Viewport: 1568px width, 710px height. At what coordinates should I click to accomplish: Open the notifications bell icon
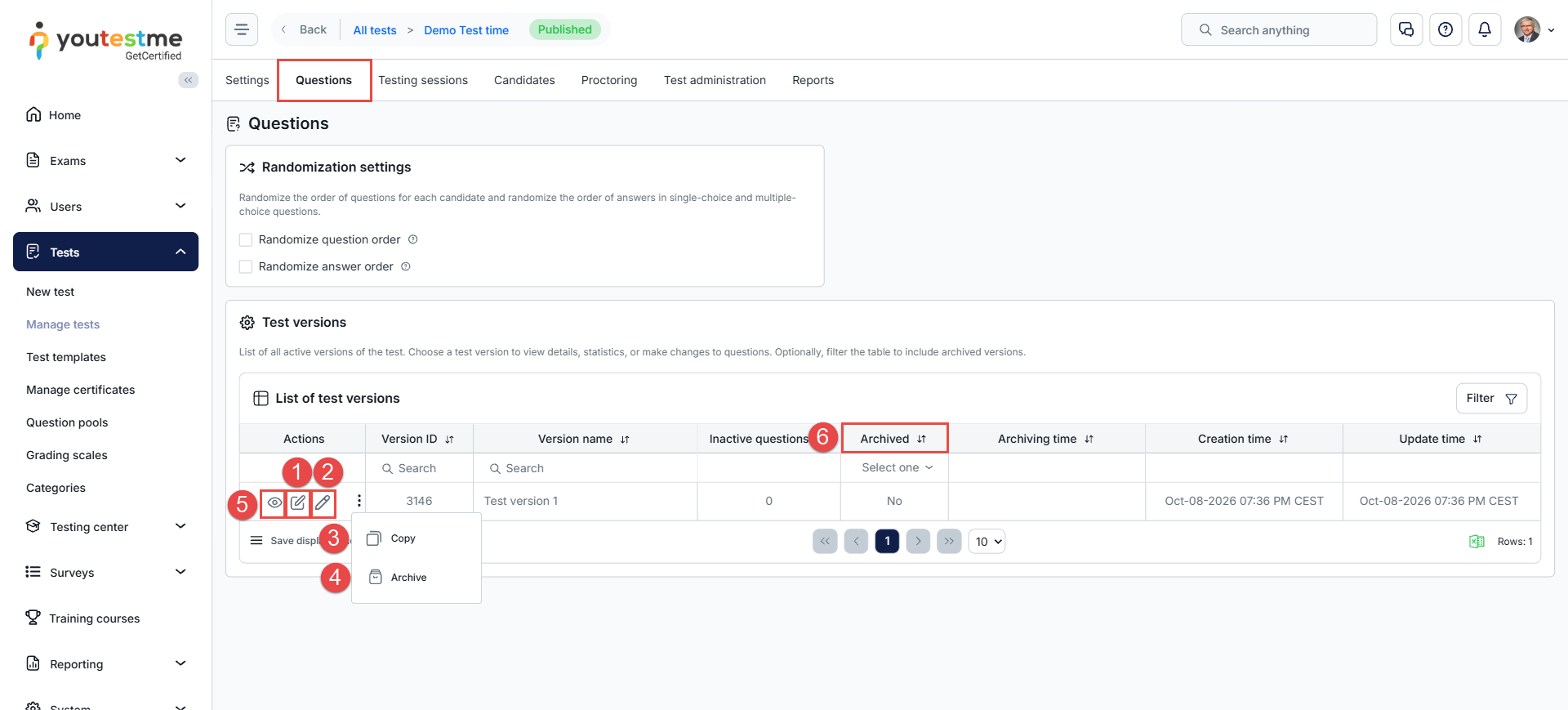[1485, 29]
